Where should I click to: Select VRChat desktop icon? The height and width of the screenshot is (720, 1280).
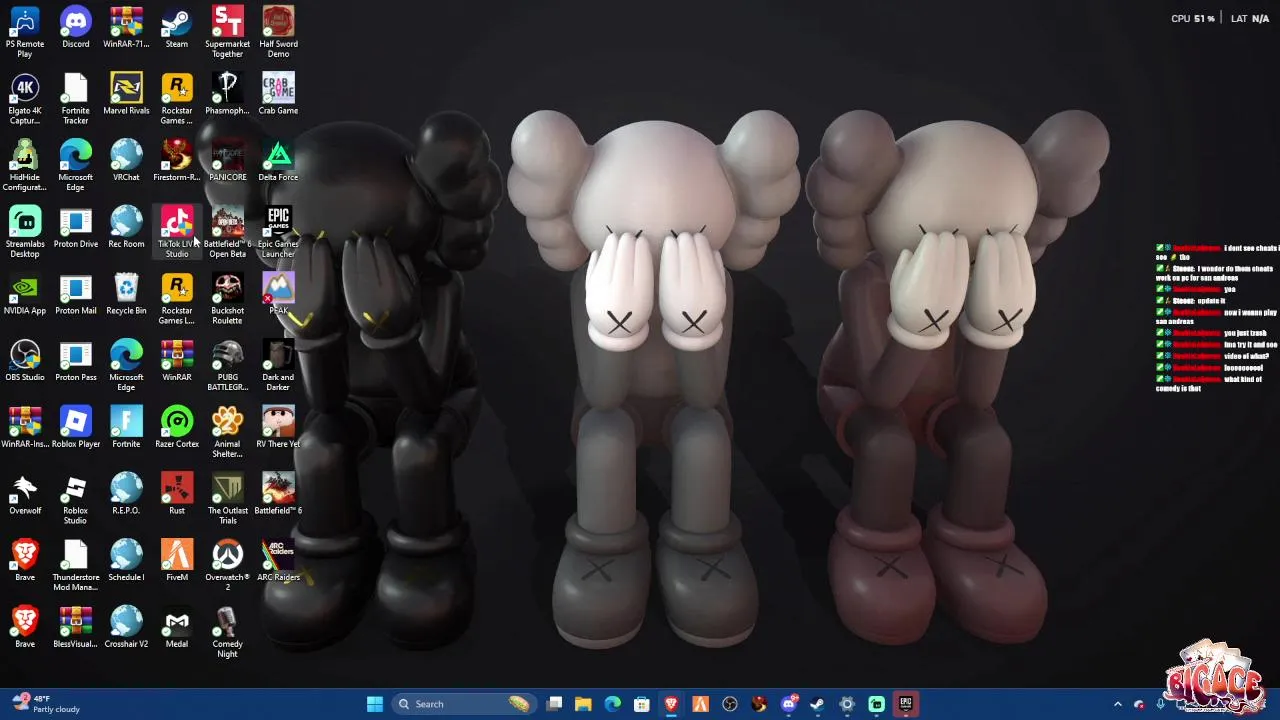click(126, 160)
